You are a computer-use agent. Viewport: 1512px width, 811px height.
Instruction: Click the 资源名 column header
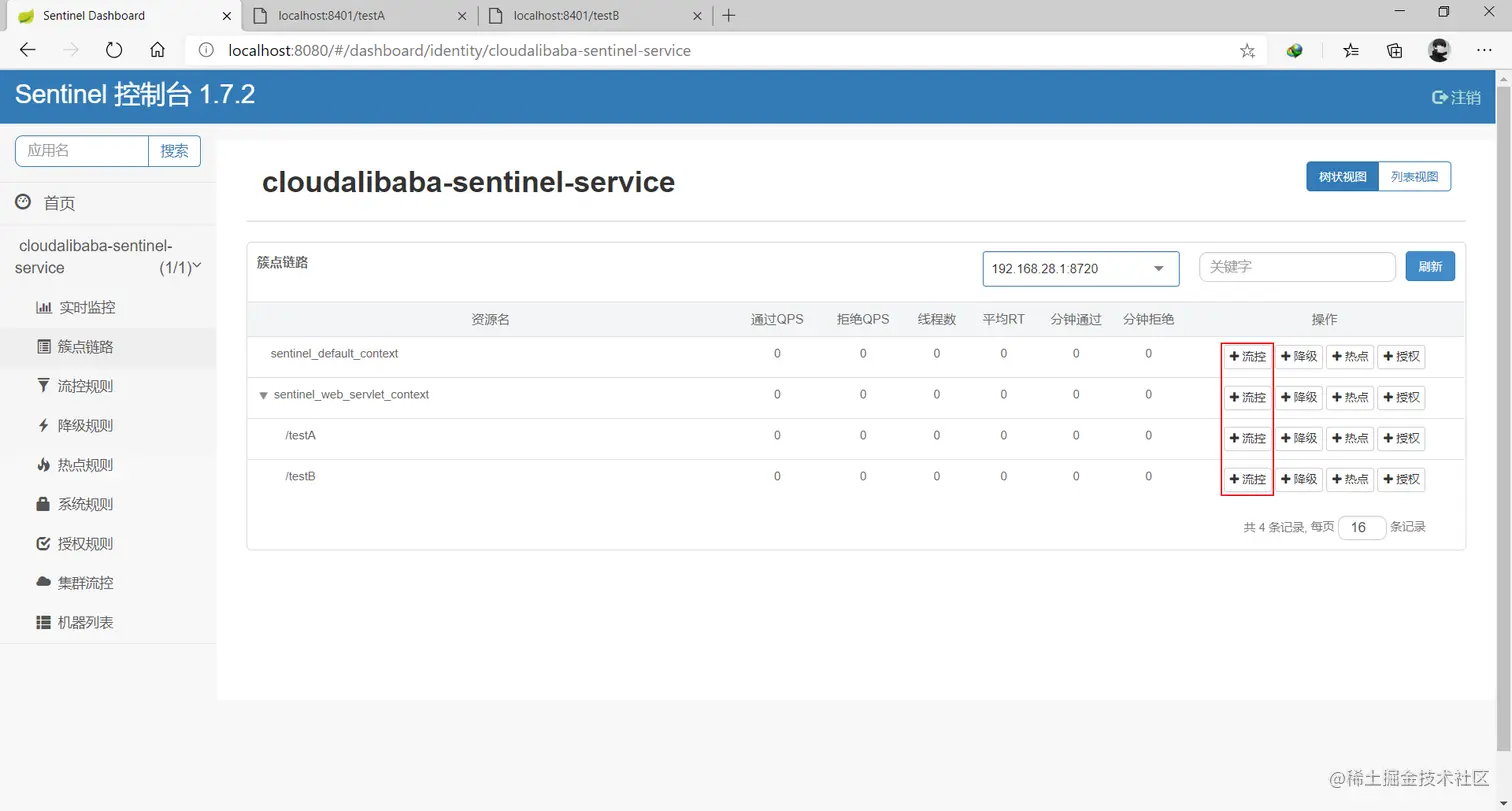[x=490, y=319]
